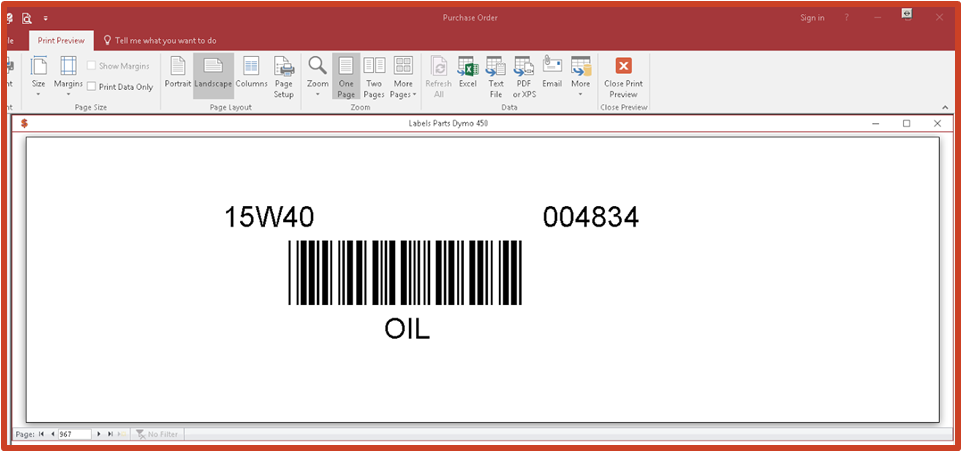Select Landscape orientation

coord(214,75)
